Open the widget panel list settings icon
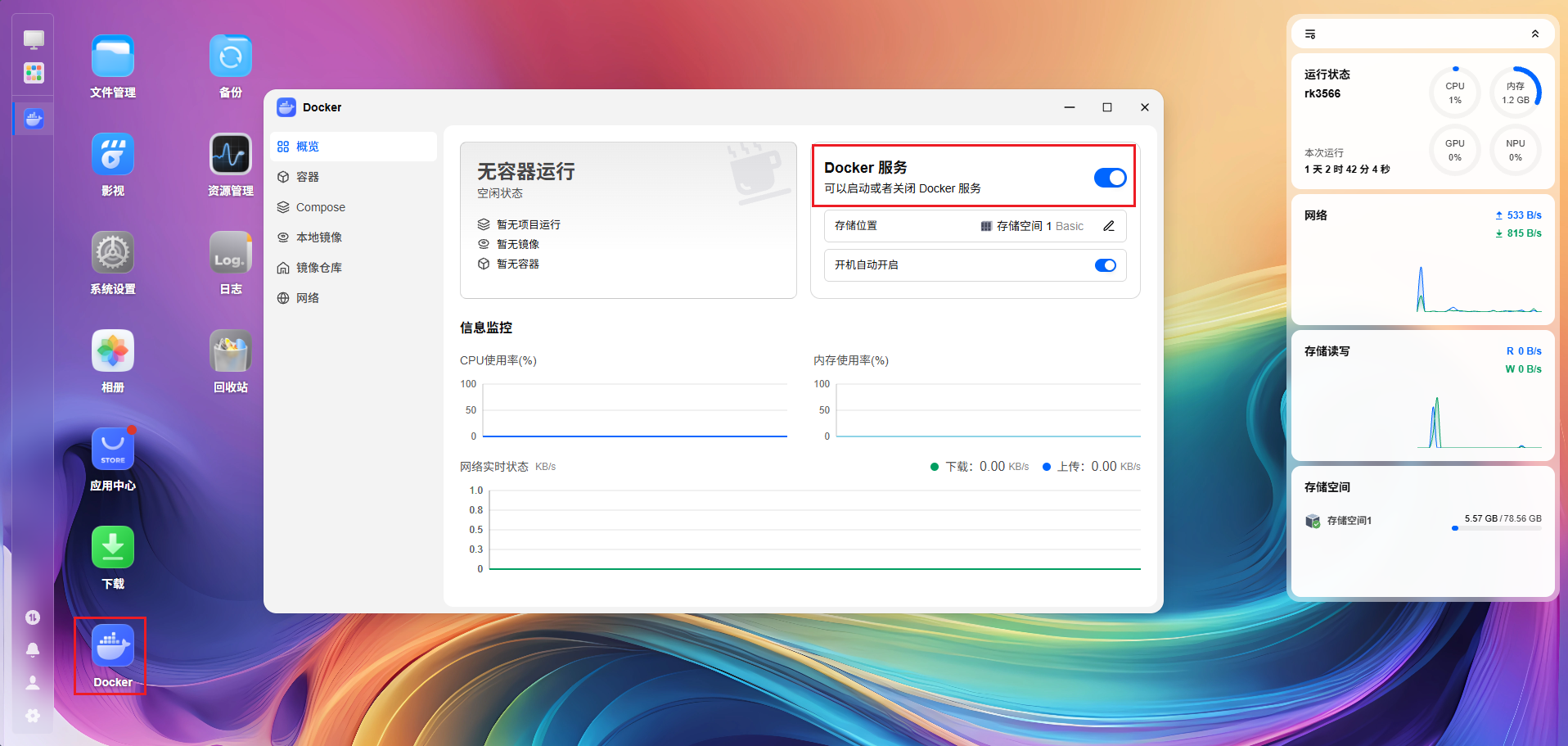This screenshot has height=746, width=1568. point(1310,34)
